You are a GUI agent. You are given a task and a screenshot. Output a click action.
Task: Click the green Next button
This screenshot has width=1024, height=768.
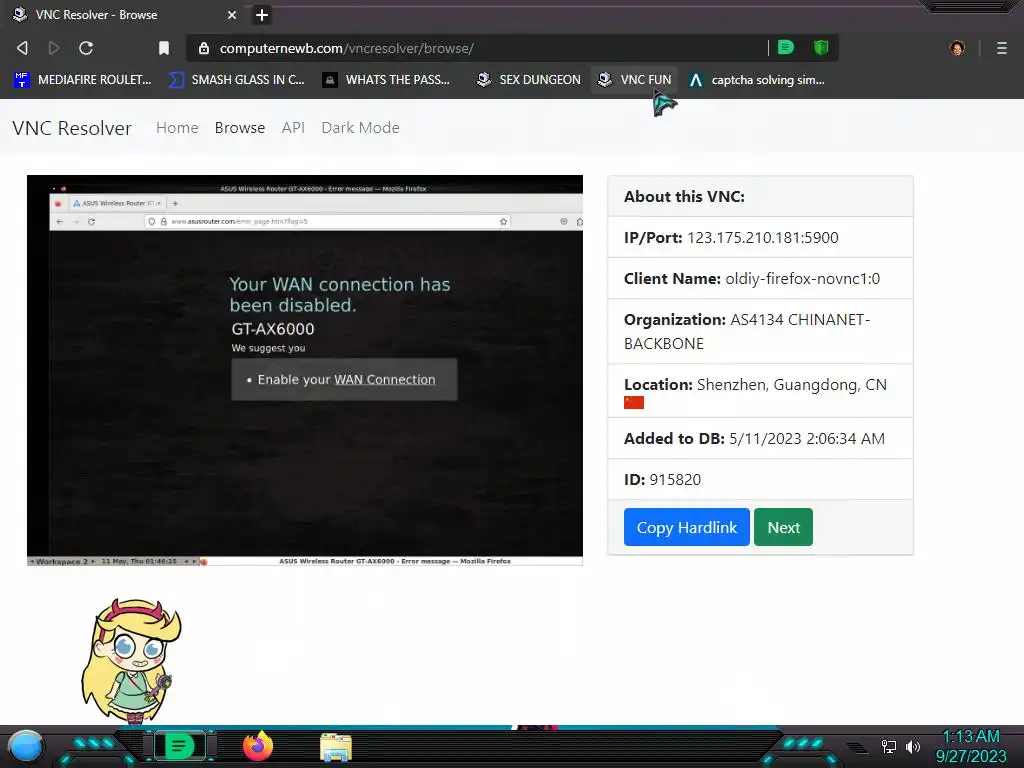pyautogui.click(x=783, y=527)
